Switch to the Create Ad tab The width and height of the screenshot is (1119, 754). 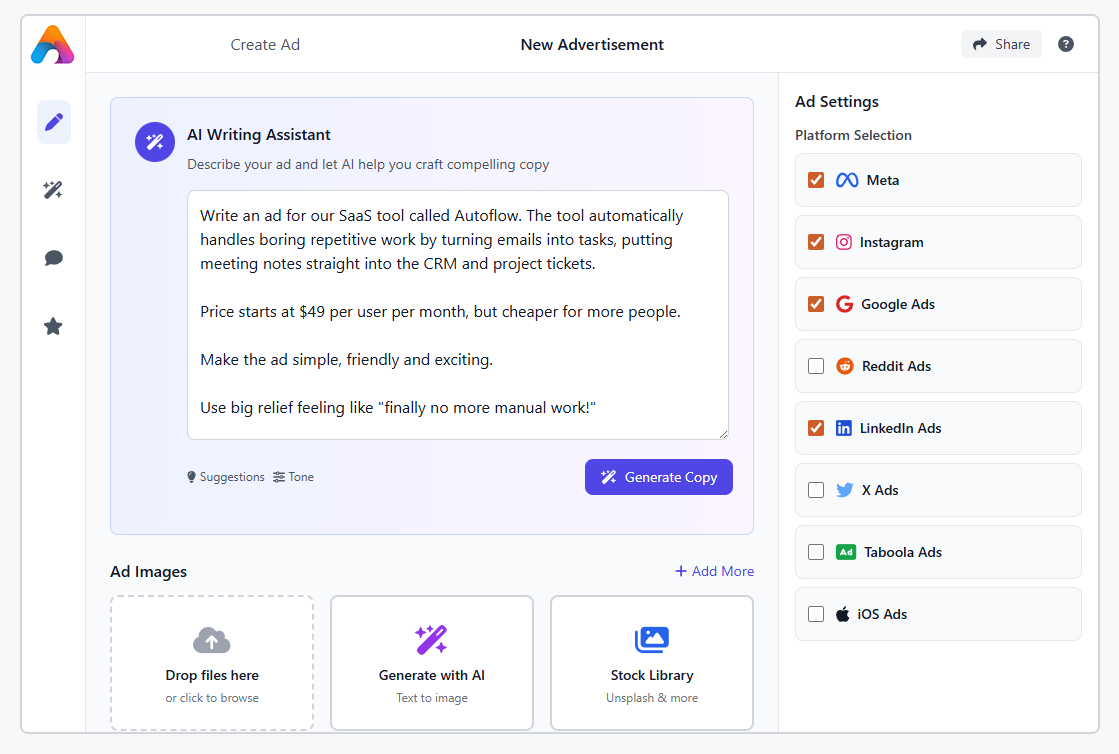click(x=265, y=45)
